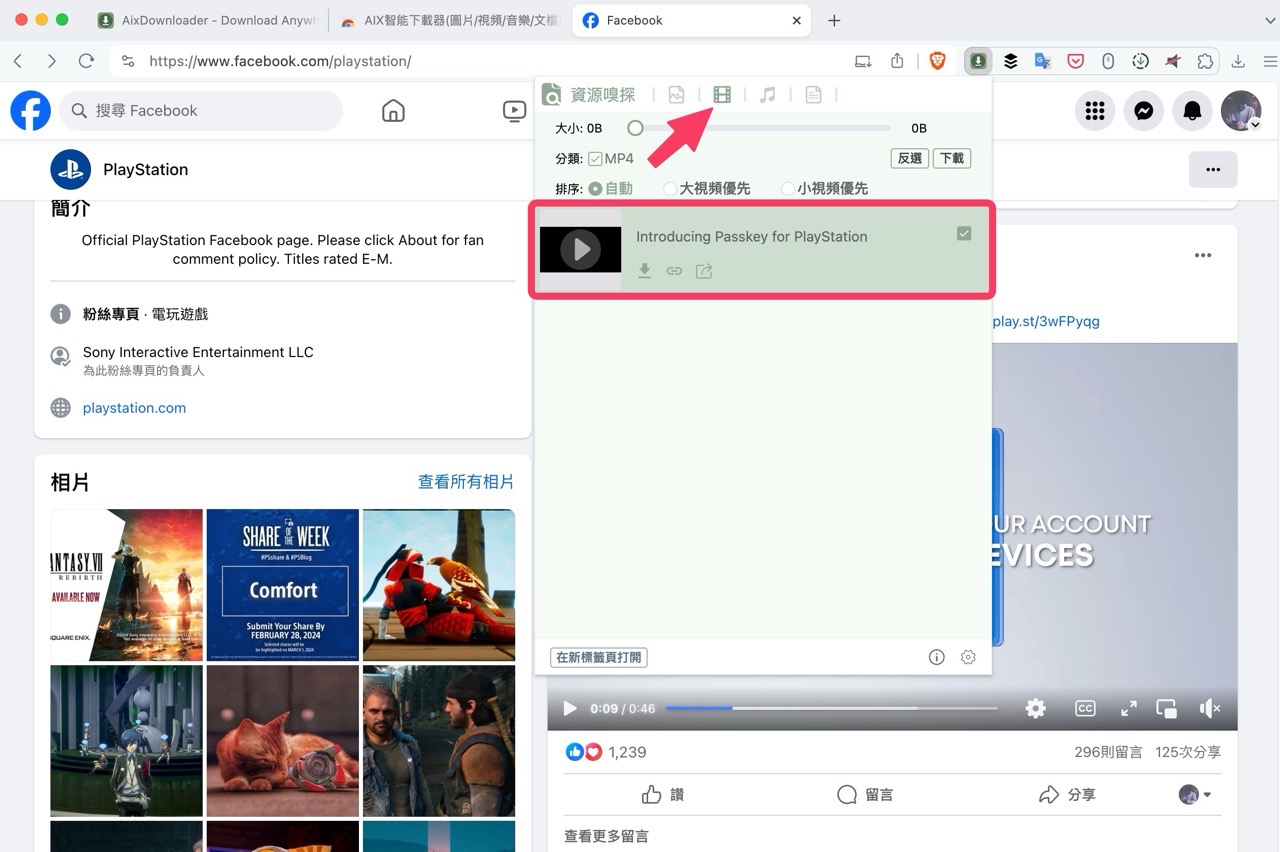This screenshot has height=852, width=1280.
Task: Open the circular dashed download extension
Action: tap(1140, 61)
